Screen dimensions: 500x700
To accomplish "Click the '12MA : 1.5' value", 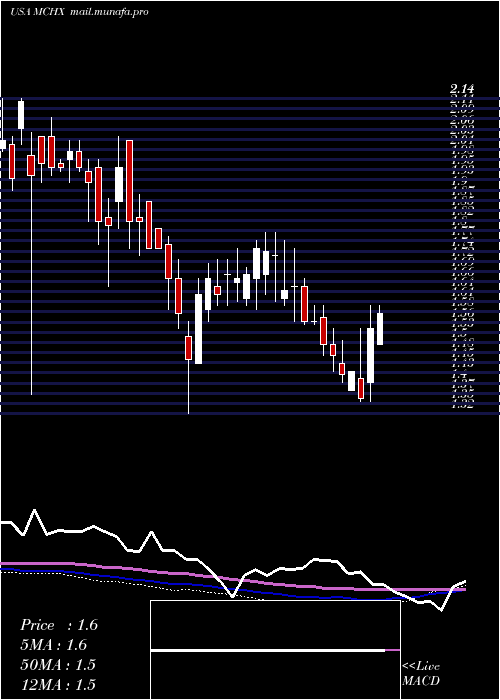I will pyautogui.click(x=58, y=684).
